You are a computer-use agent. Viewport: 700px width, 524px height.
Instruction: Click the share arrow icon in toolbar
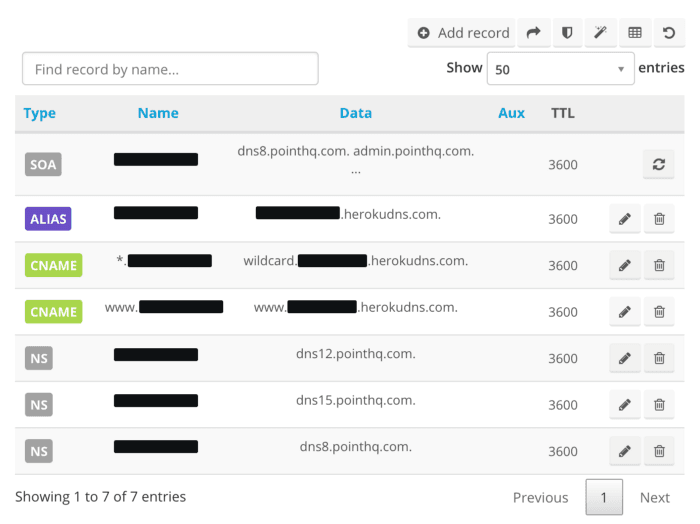click(533, 33)
